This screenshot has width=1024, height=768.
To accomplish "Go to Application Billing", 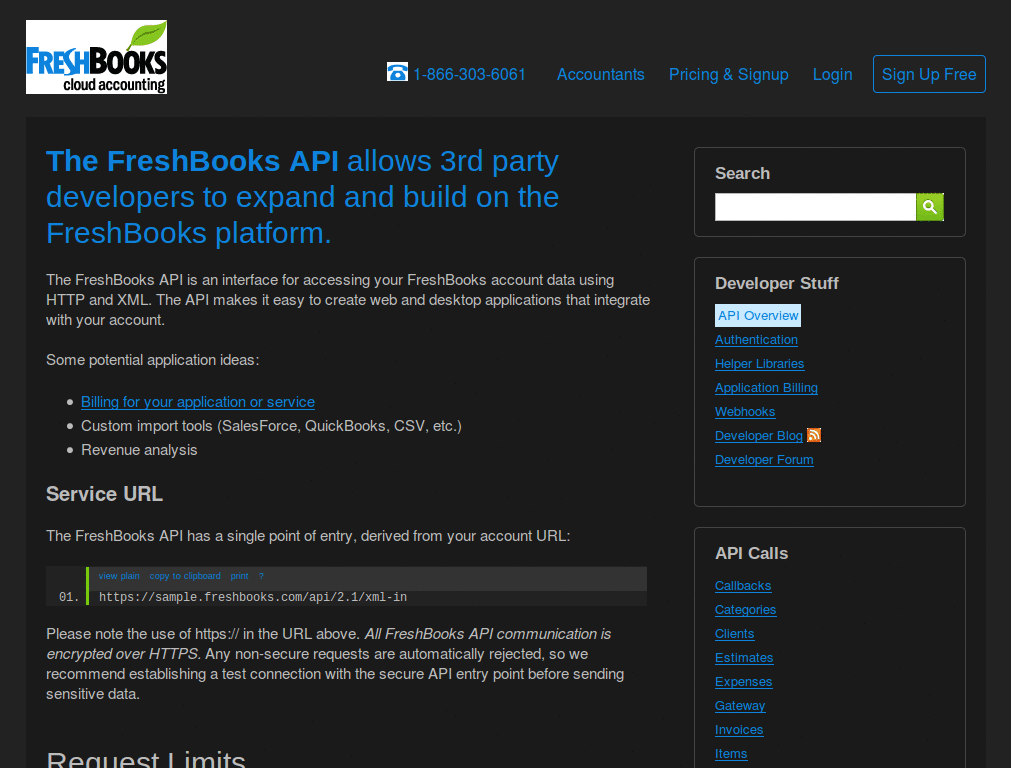I will tap(766, 388).
